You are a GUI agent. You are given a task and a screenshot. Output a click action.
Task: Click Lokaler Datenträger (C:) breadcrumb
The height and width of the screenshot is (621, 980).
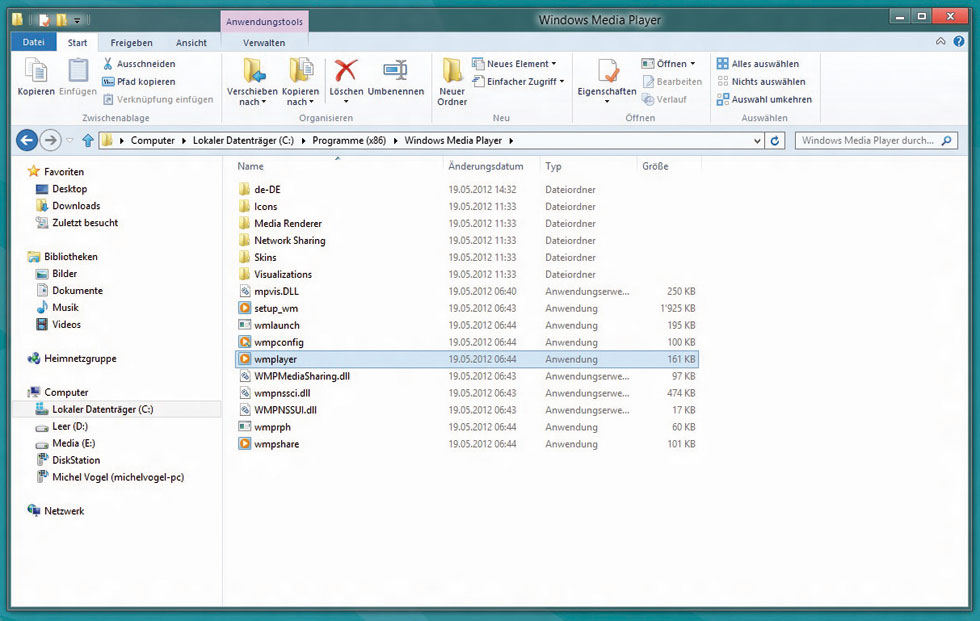243,141
